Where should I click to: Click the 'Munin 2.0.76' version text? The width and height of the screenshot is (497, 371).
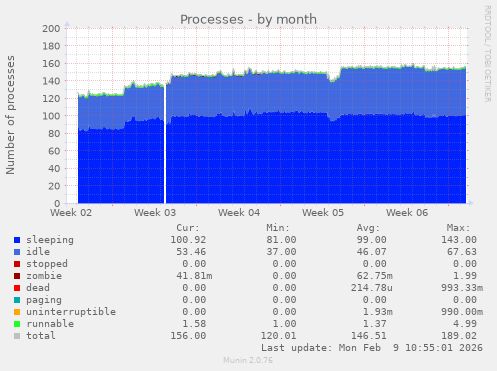tap(248, 360)
